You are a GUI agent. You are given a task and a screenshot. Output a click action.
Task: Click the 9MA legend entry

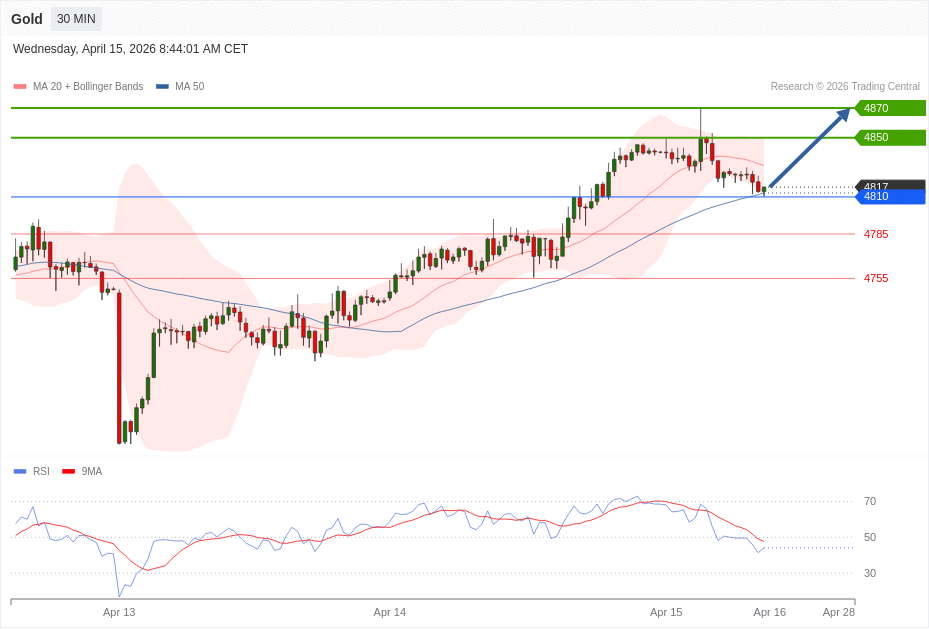pos(92,471)
